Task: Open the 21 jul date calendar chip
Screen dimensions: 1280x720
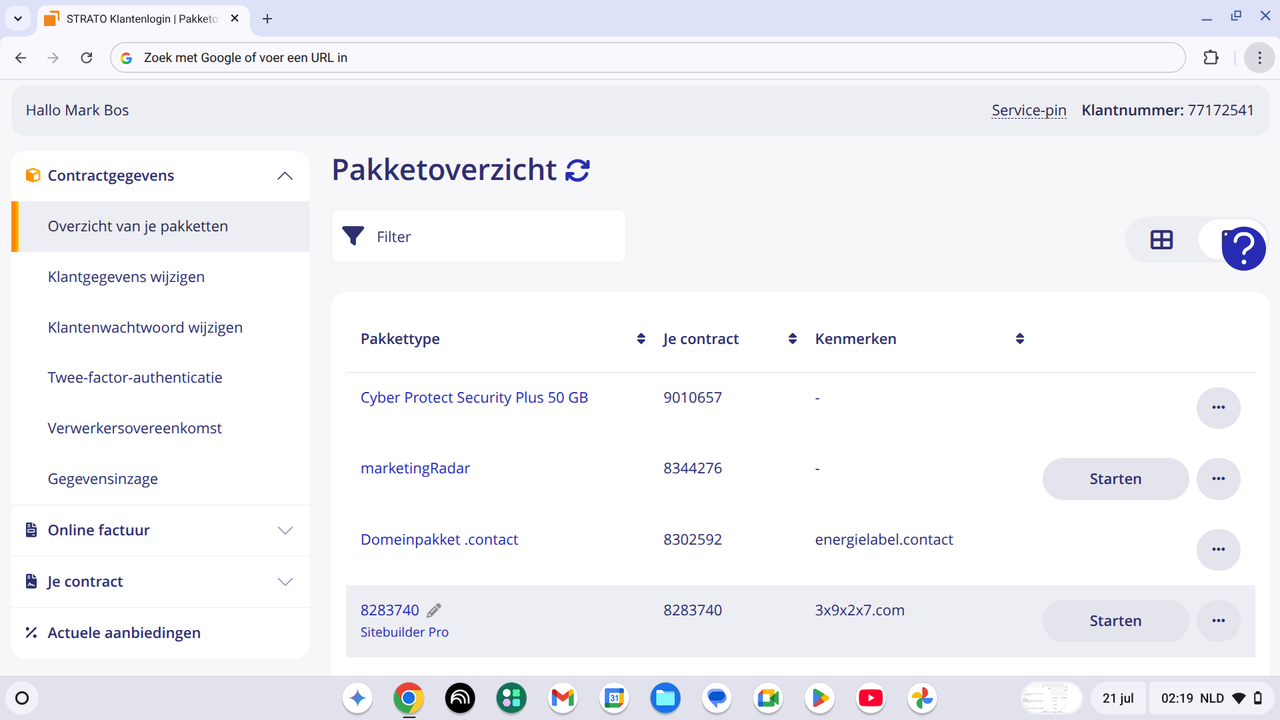Action: (1118, 698)
